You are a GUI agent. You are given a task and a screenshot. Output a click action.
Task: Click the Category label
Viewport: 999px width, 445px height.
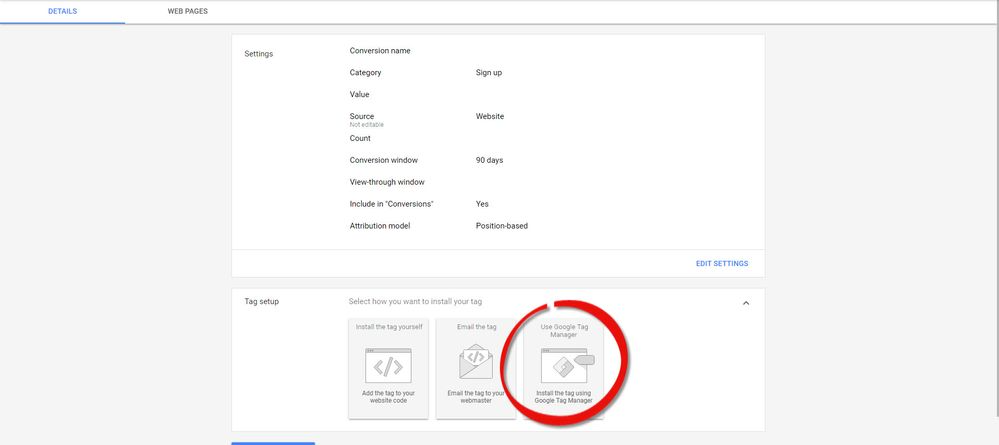point(365,73)
